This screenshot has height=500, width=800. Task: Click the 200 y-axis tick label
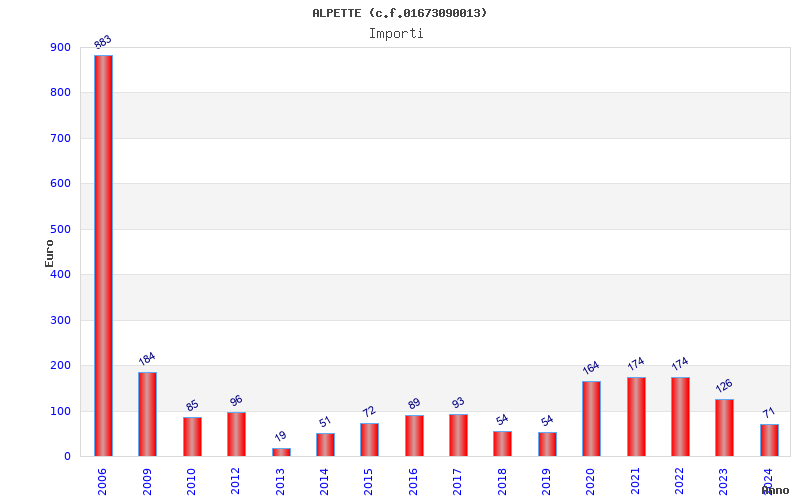point(61,366)
